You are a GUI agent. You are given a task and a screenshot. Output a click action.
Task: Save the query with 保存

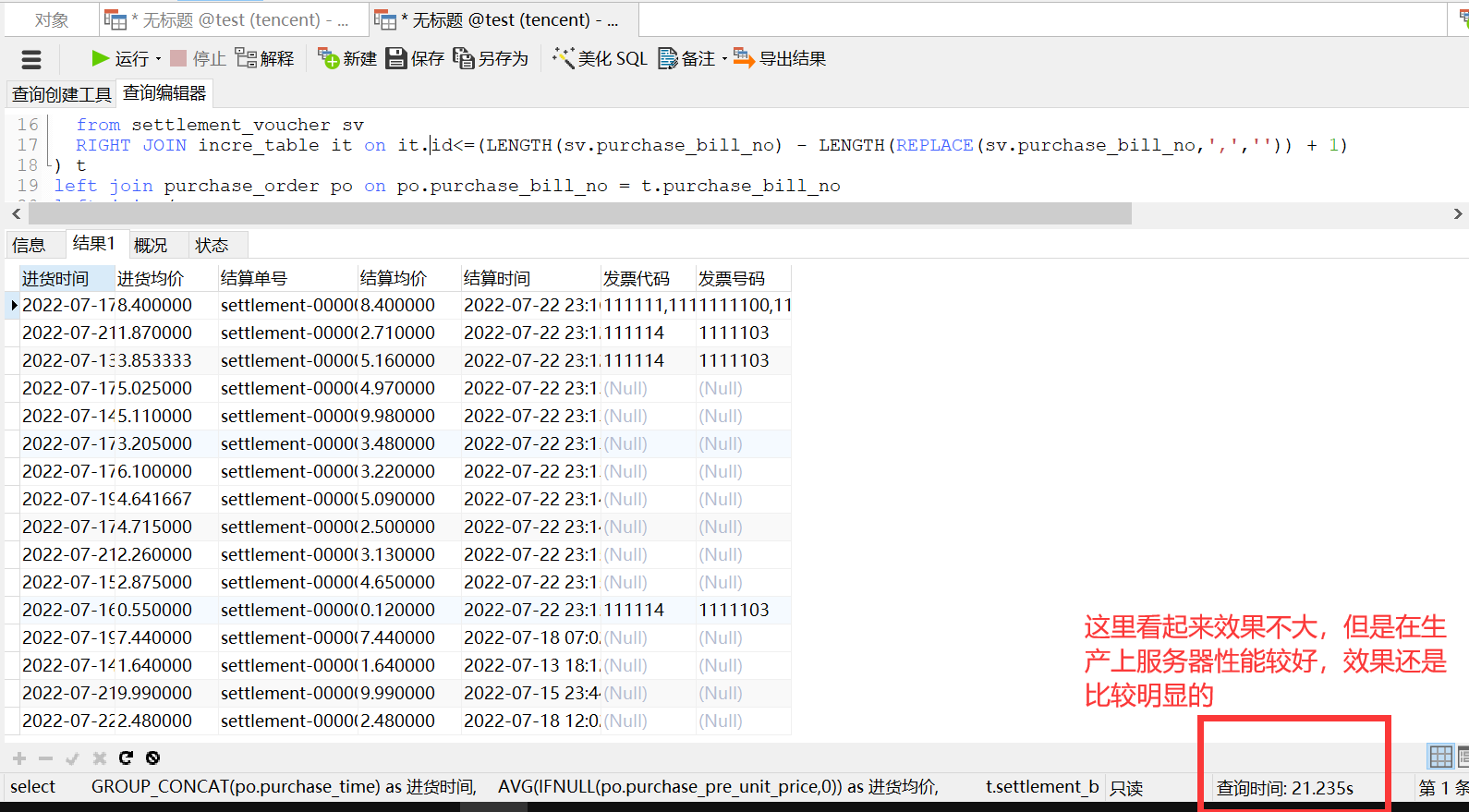(415, 59)
